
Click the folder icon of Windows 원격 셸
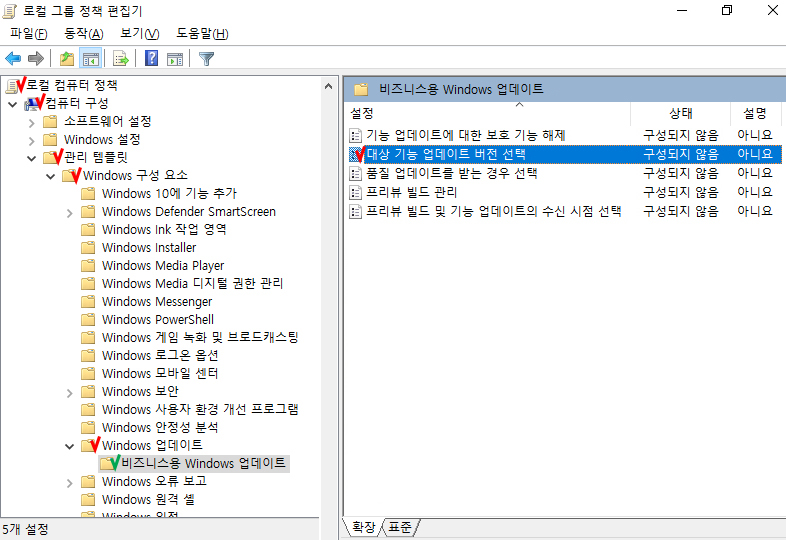88,500
